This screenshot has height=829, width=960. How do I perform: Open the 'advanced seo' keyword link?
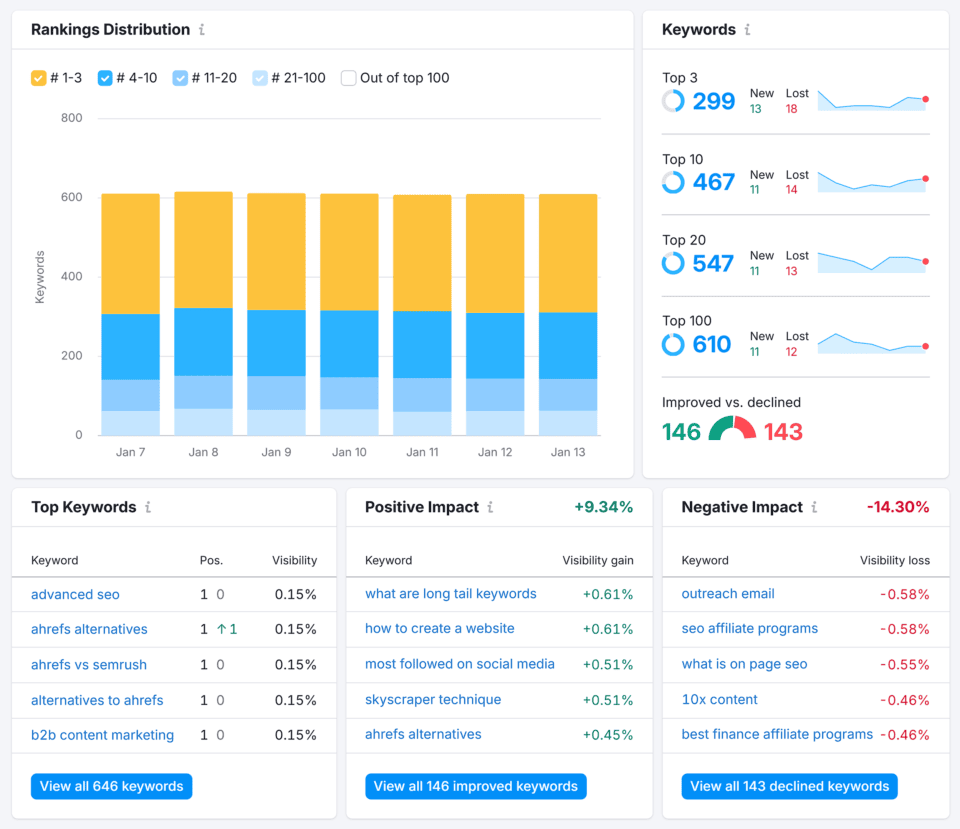[75, 594]
